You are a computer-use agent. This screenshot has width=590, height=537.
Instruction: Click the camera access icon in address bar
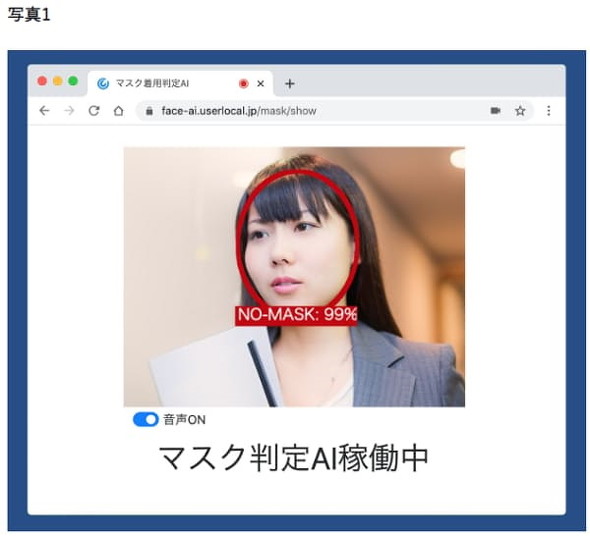(496, 111)
